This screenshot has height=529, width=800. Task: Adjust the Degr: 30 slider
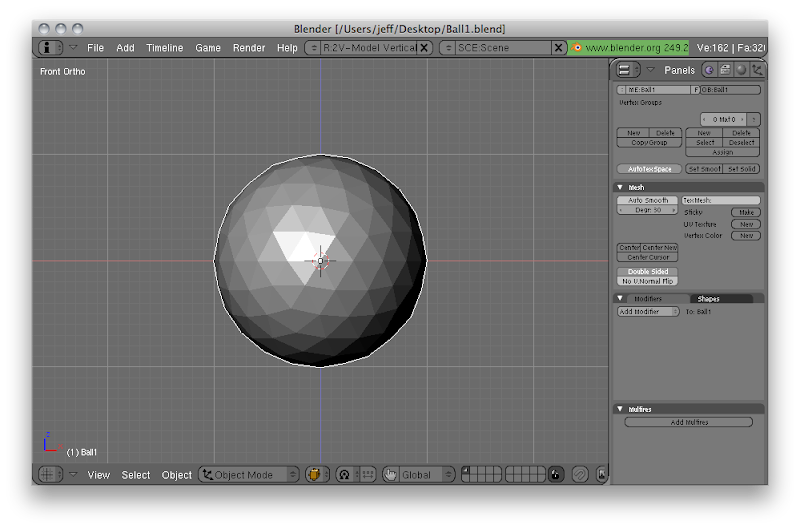[x=648, y=210]
